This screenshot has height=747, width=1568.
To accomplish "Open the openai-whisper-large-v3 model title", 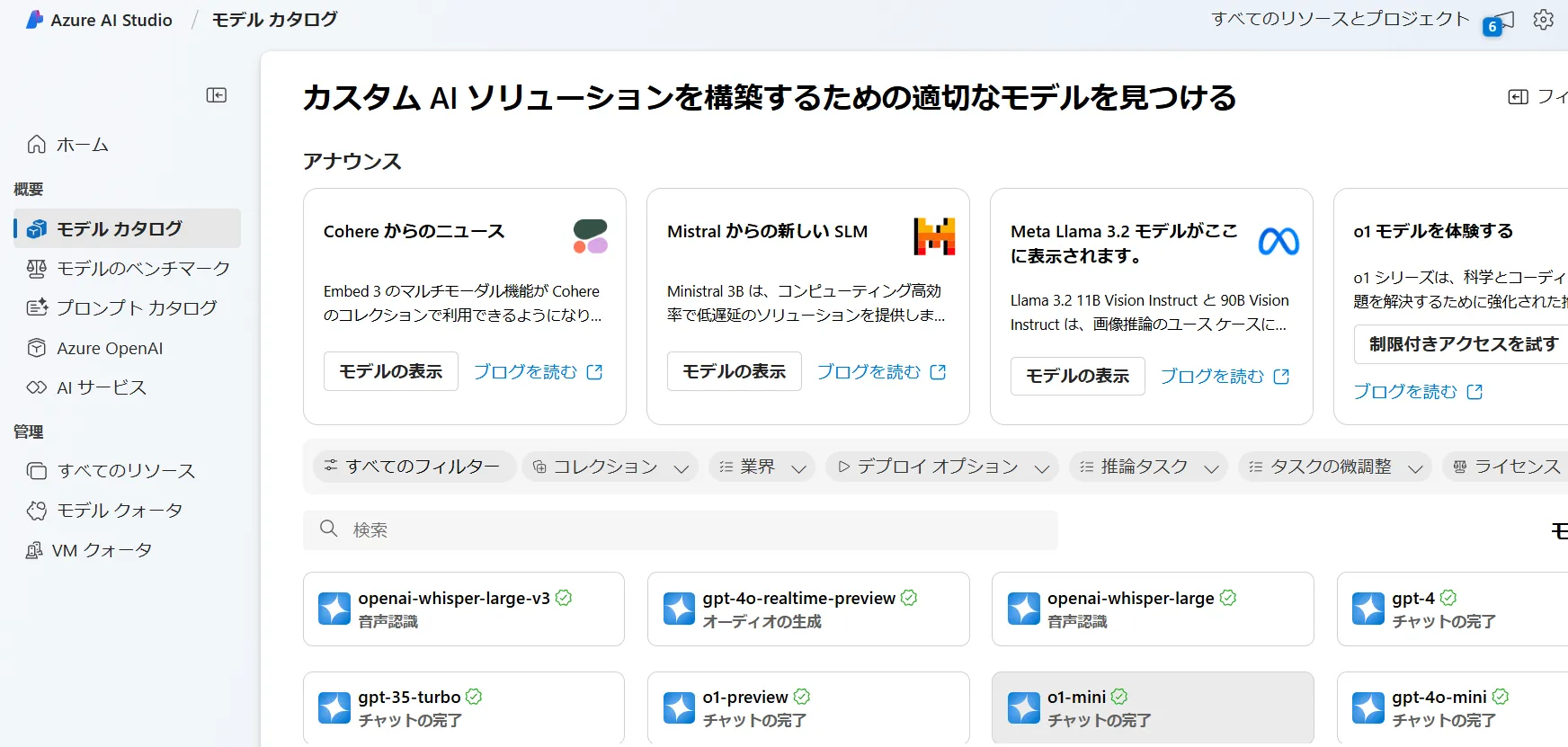I will tap(454, 598).
